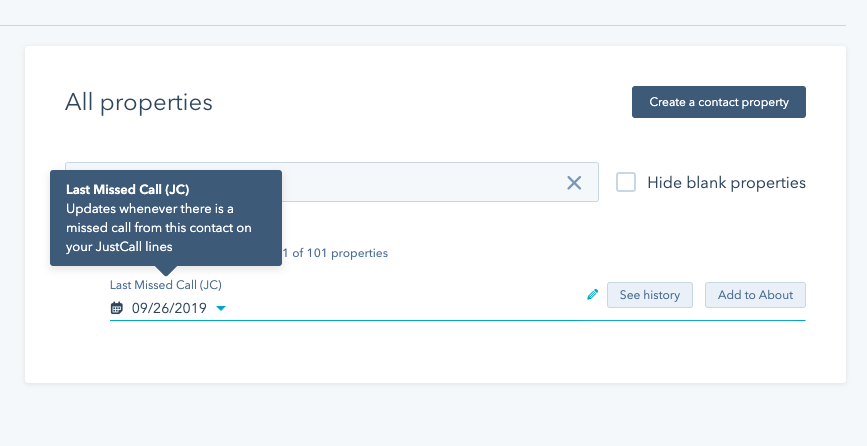Clear the property search with the X icon
The height and width of the screenshot is (446, 867).
[x=574, y=183]
